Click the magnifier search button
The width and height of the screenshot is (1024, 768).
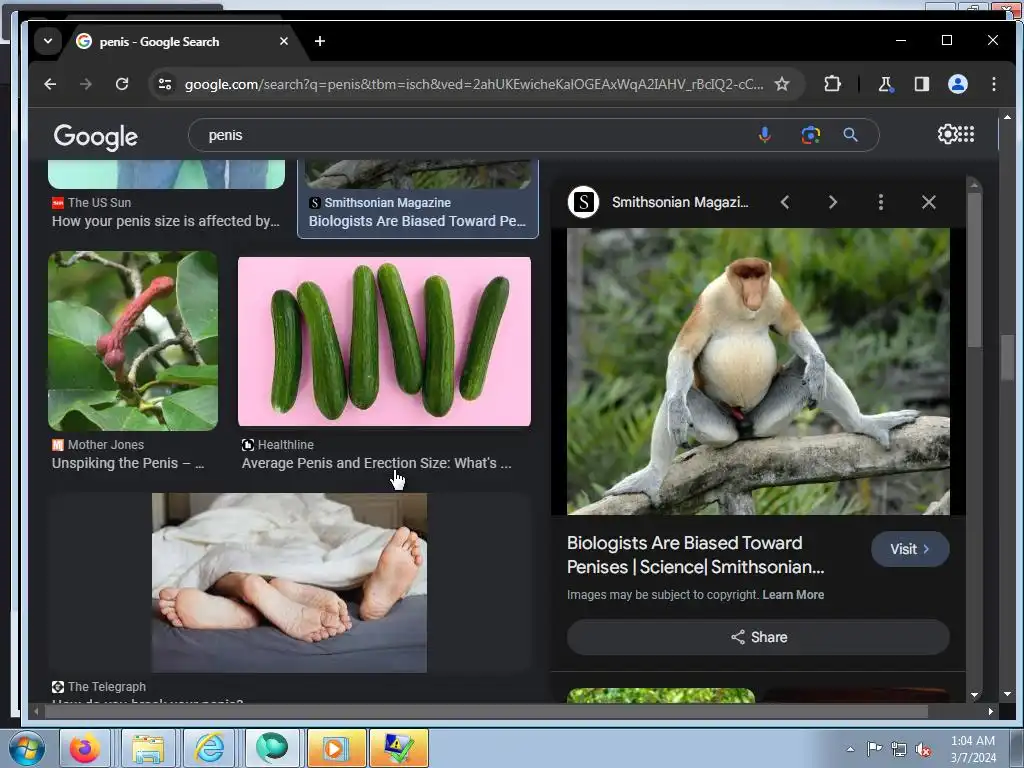pyautogui.click(x=850, y=135)
